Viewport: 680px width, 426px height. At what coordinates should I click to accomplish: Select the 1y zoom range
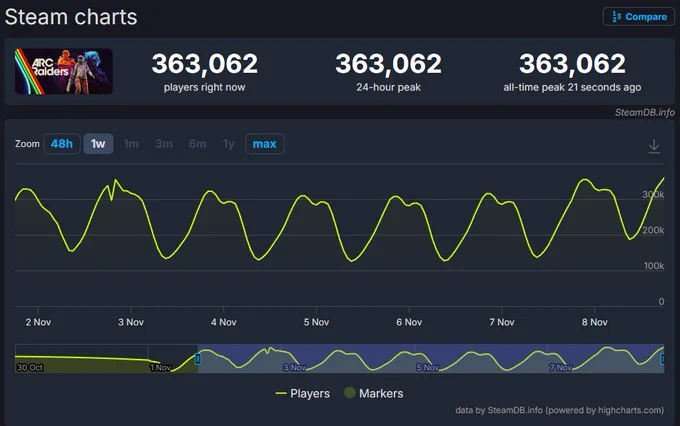(228, 144)
